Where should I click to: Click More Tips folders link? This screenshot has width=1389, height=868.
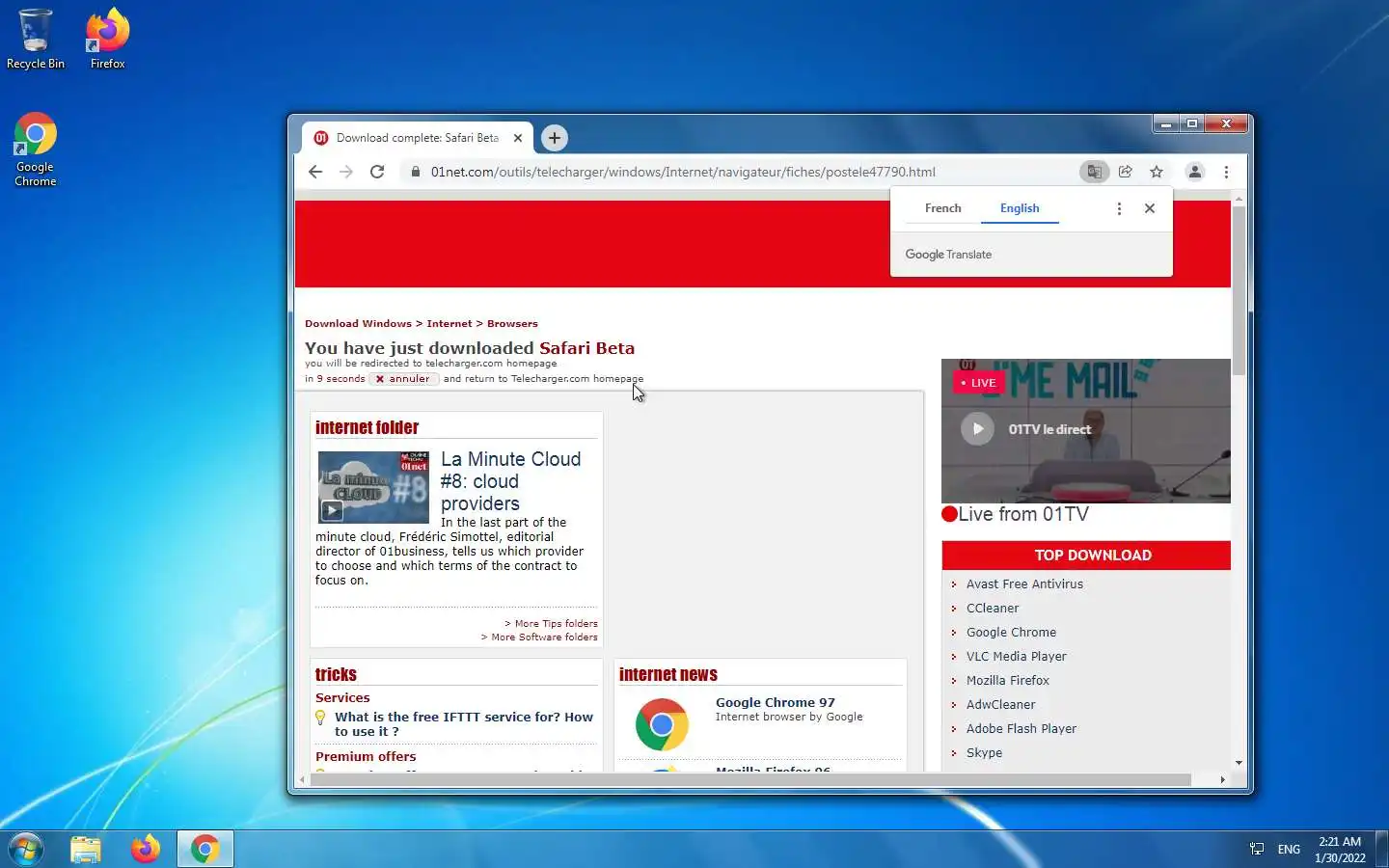(x=551, y=624)
